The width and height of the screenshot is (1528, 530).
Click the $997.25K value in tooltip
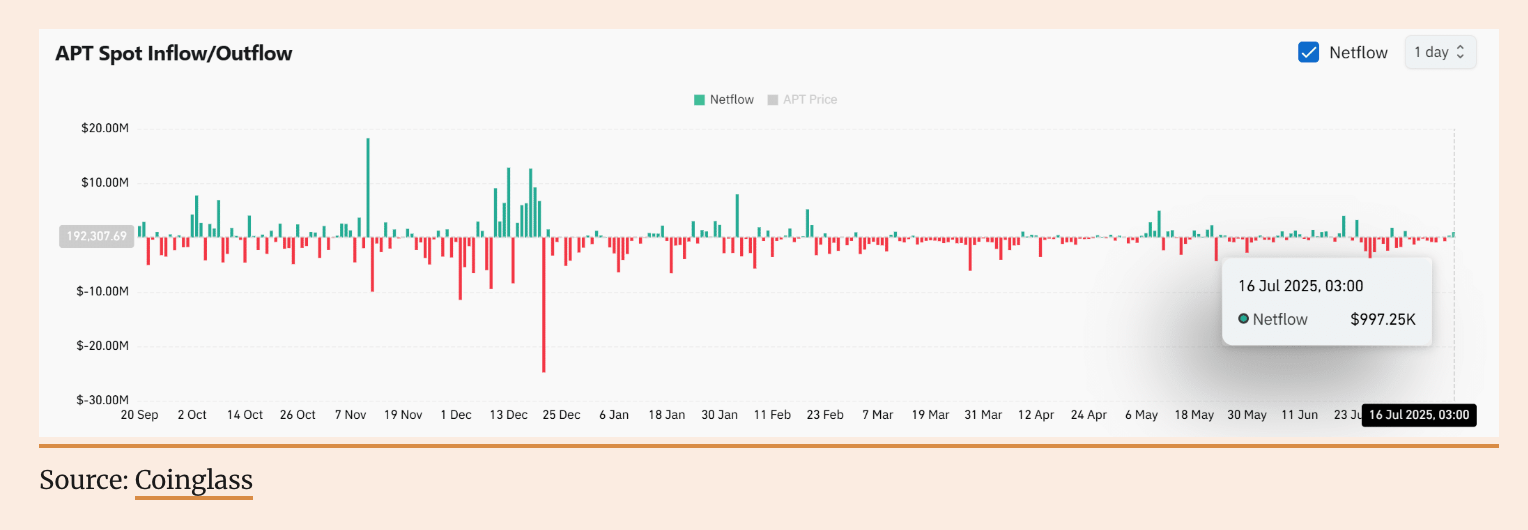coord(1383,320)
